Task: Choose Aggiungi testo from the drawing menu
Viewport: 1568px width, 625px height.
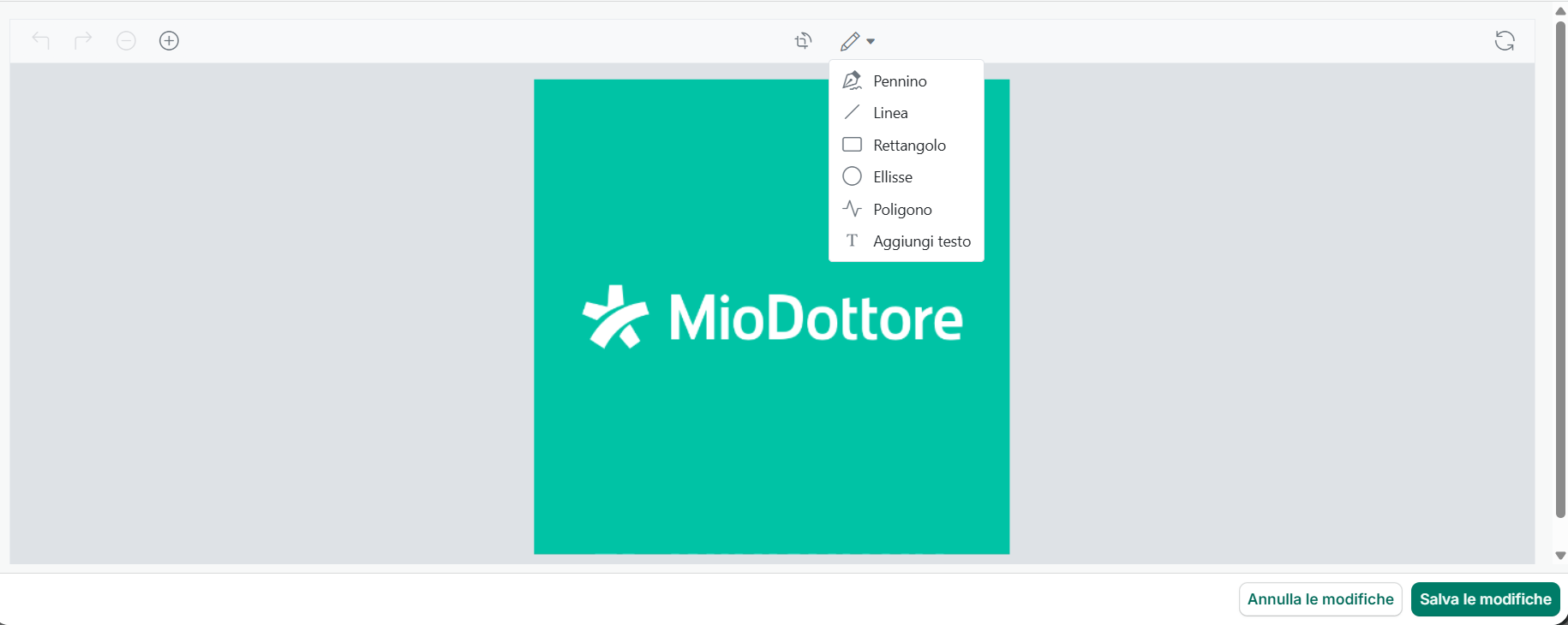Action: click(907, 241)
